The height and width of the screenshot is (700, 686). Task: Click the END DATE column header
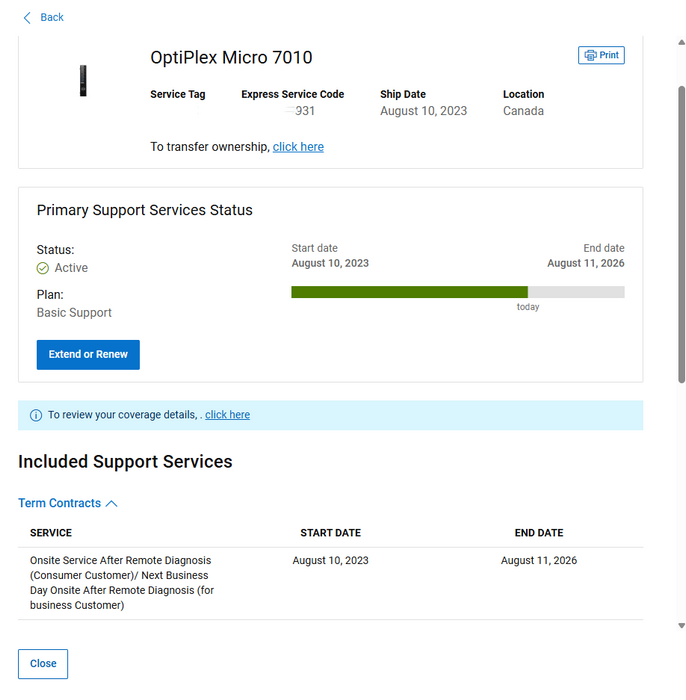(538, 533)
